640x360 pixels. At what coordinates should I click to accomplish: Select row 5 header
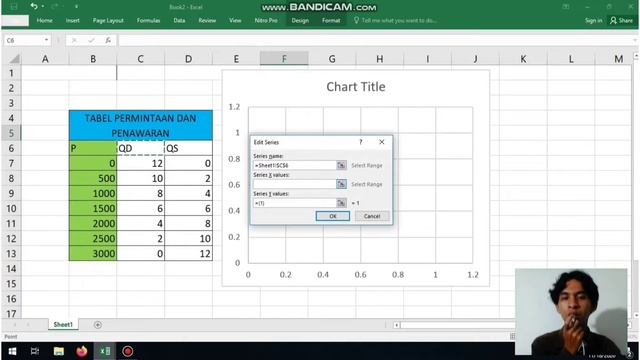point(11,133)
